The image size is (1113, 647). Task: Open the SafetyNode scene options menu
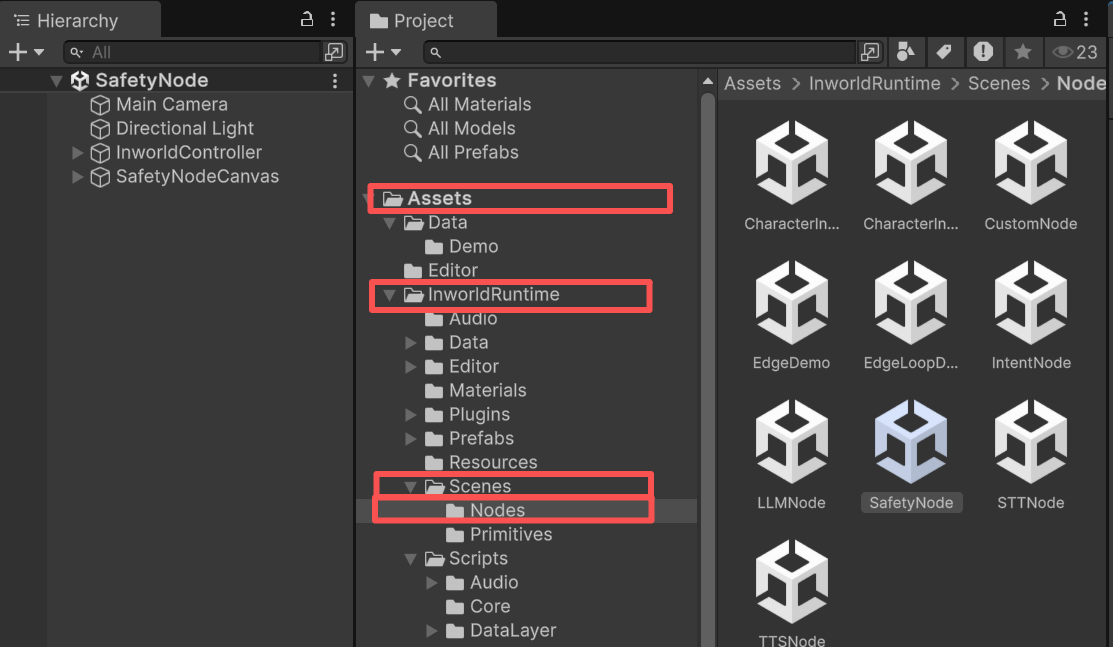(x=335, y=81)
